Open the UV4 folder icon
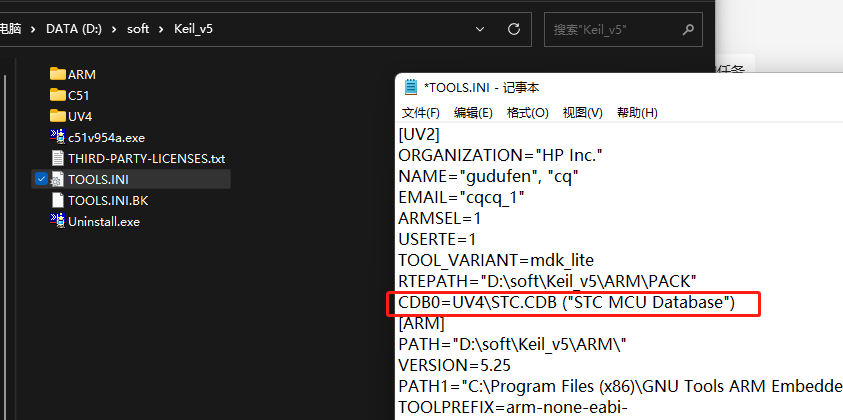This screenshot has width=843, height=420. tap(58, 116)
